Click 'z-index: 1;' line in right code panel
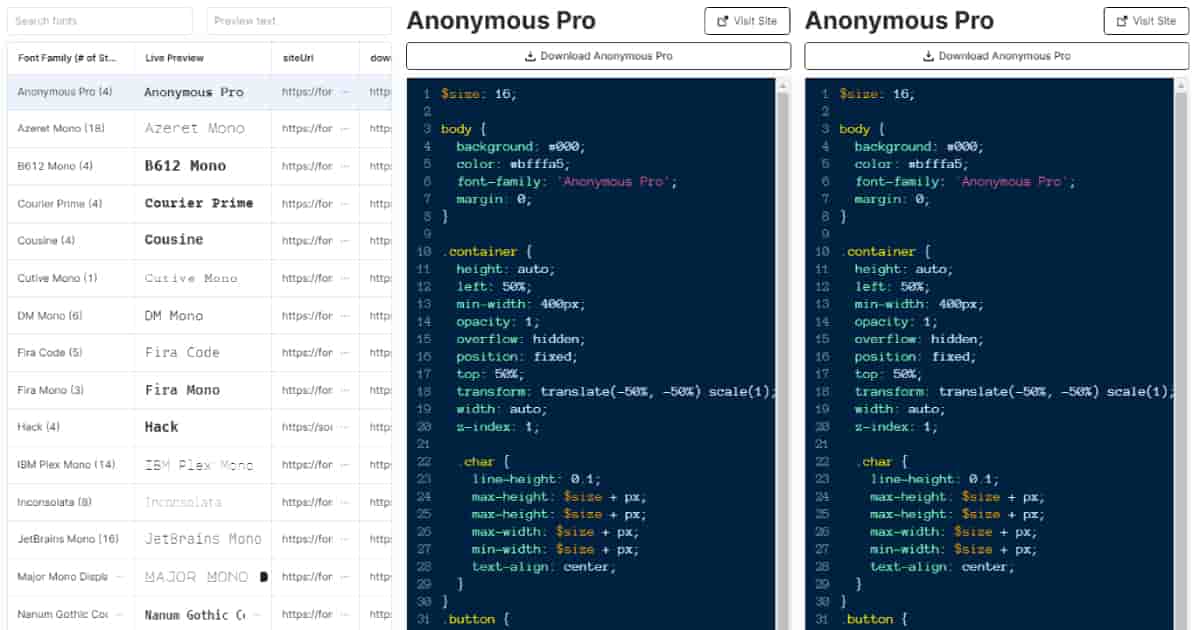 pyautogui.click(x=896, y=427)
